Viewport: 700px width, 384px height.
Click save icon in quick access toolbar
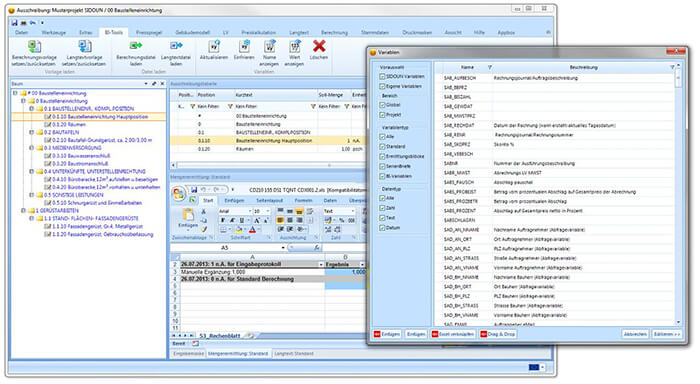[x=15, y=22]
